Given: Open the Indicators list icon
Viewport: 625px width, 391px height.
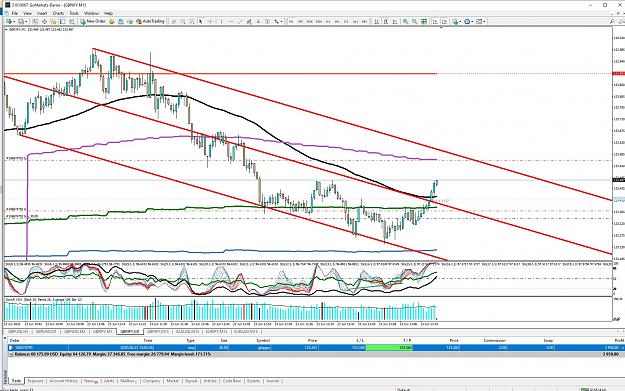Looking at the screenshot, I should tap(455, 22).
